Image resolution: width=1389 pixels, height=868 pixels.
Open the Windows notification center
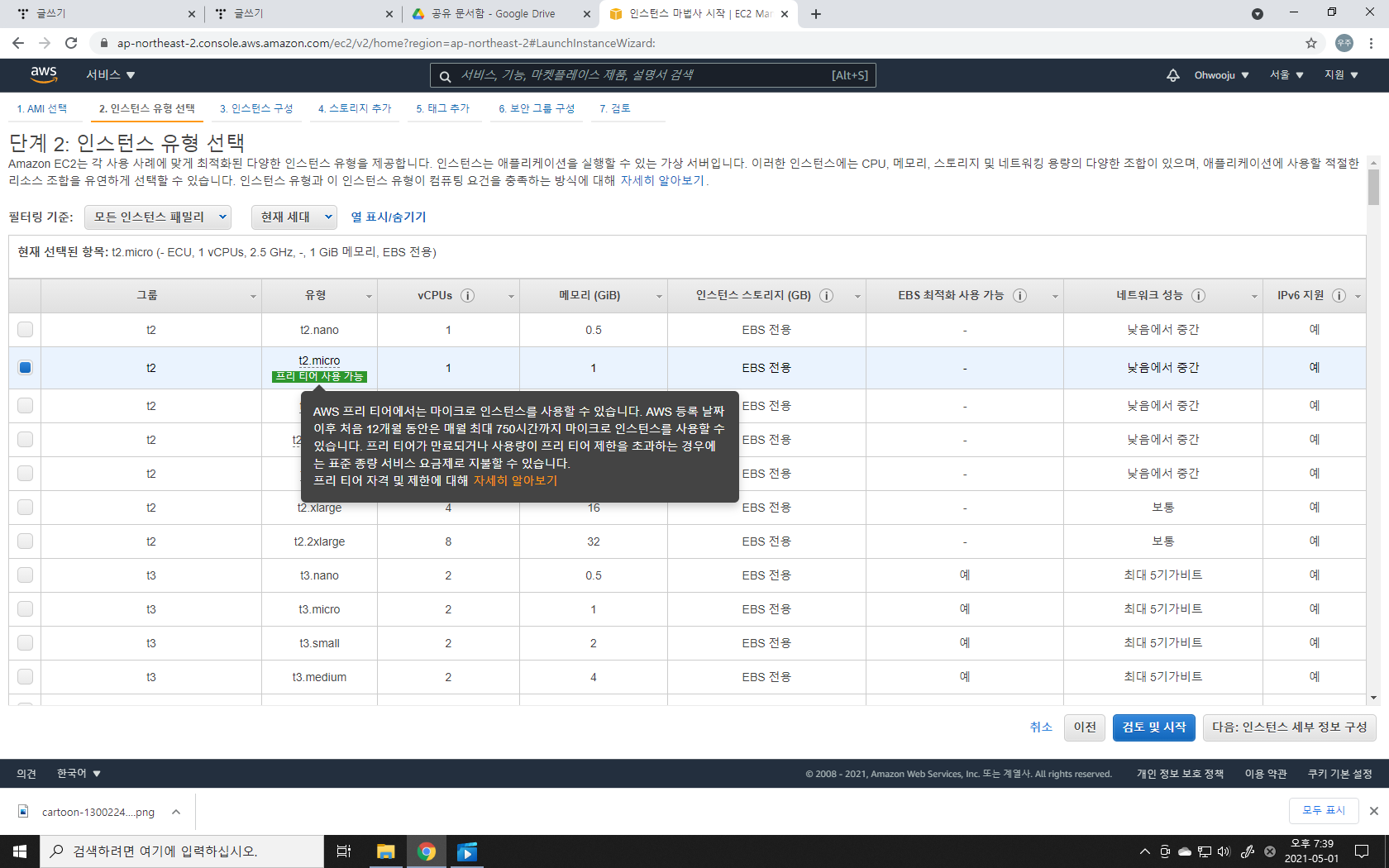click(1362, 851)
